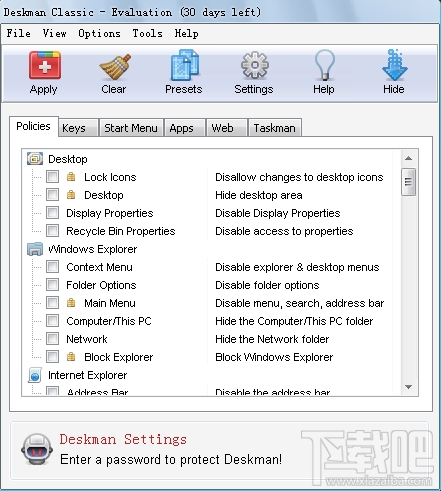Toggle the Main Menu checkbox
The height and width of the screenshot is (491, 441).
tap(53, 303)
